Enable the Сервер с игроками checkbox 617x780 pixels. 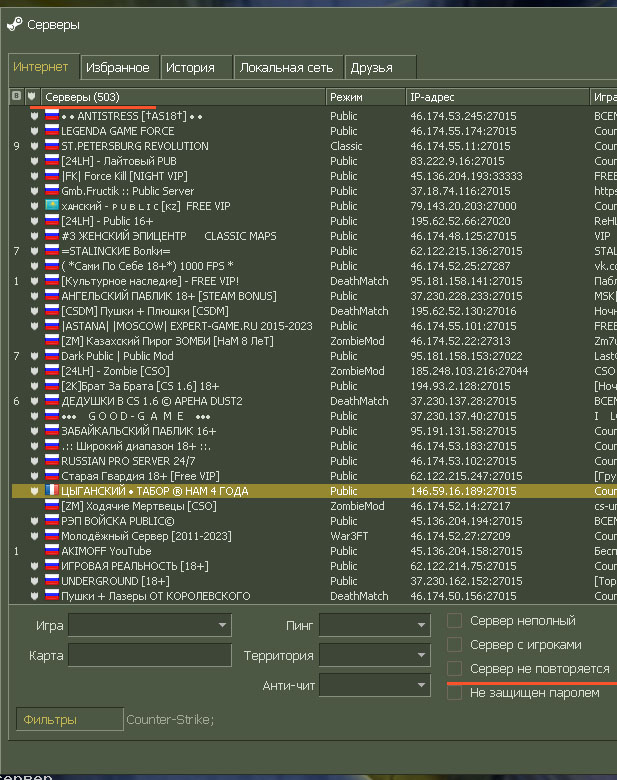[454, 644]
